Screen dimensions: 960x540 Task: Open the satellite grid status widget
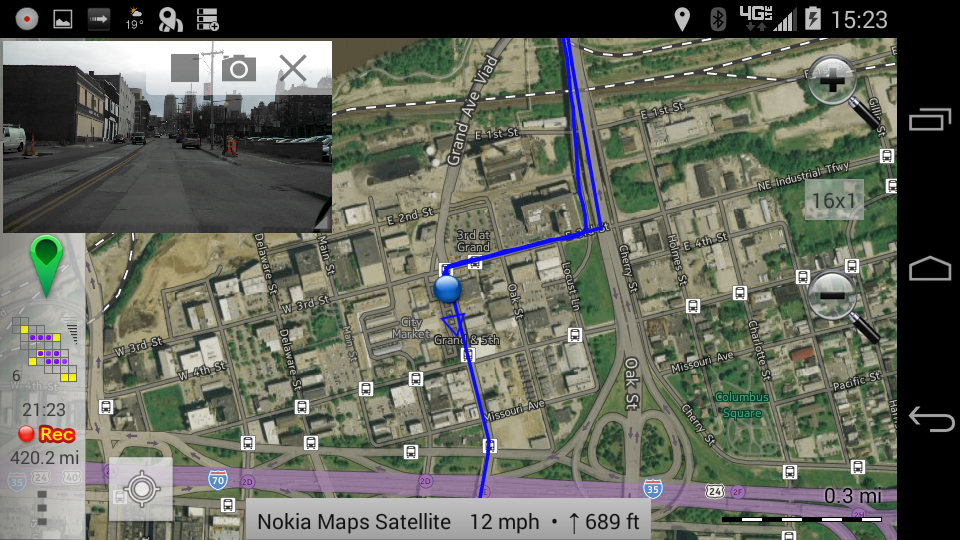tap(45, 350)
